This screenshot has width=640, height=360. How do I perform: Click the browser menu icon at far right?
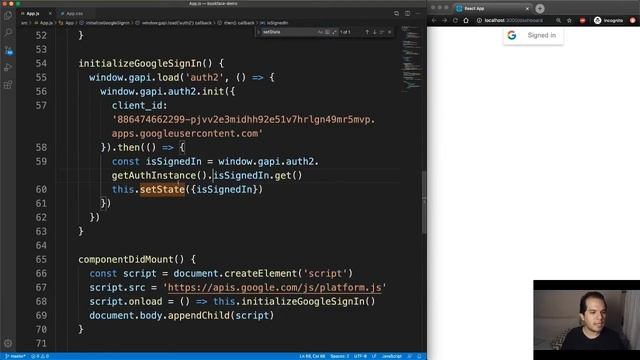pos(632,20)
